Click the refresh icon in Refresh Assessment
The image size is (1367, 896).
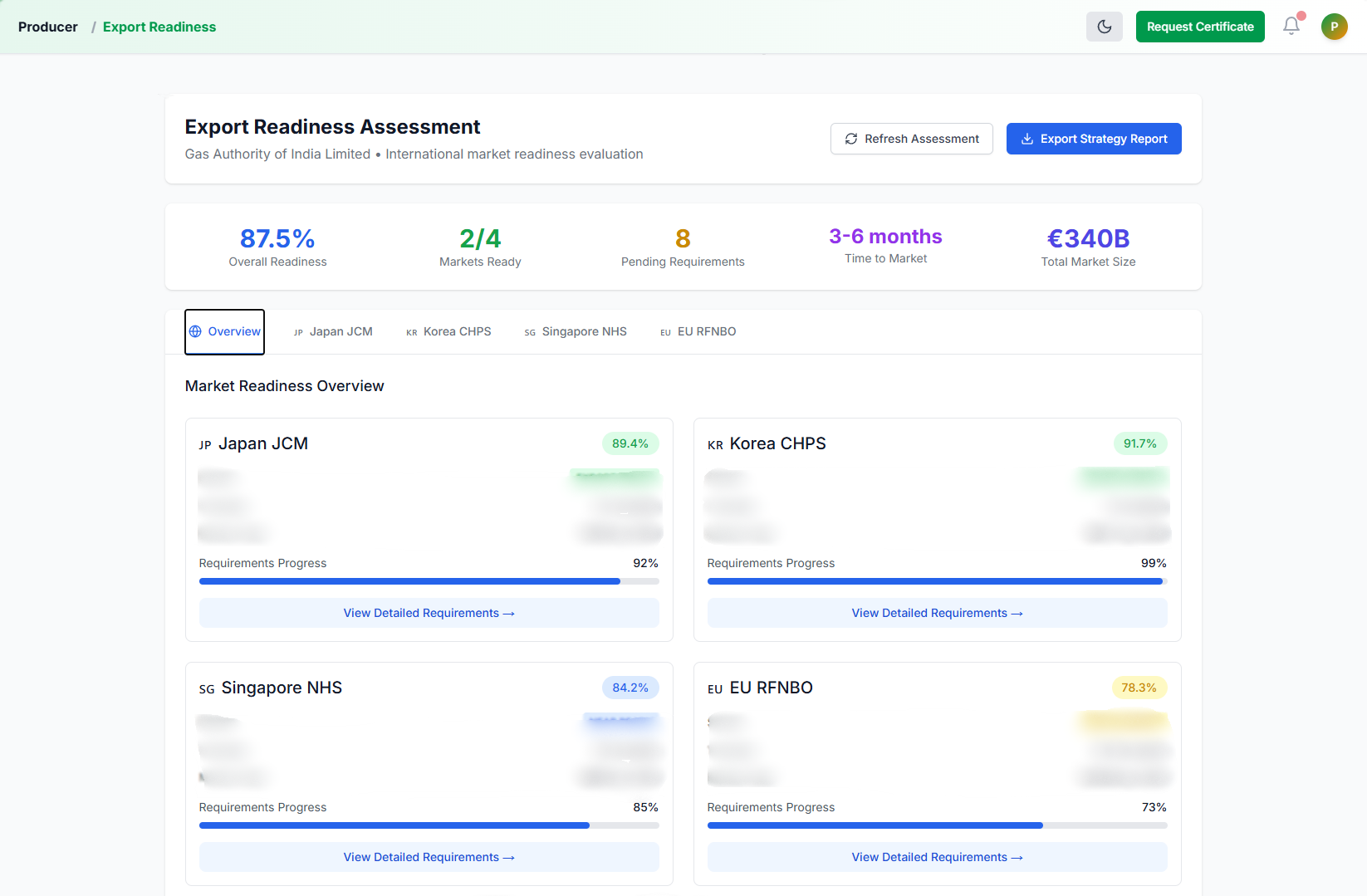[850, 139]
